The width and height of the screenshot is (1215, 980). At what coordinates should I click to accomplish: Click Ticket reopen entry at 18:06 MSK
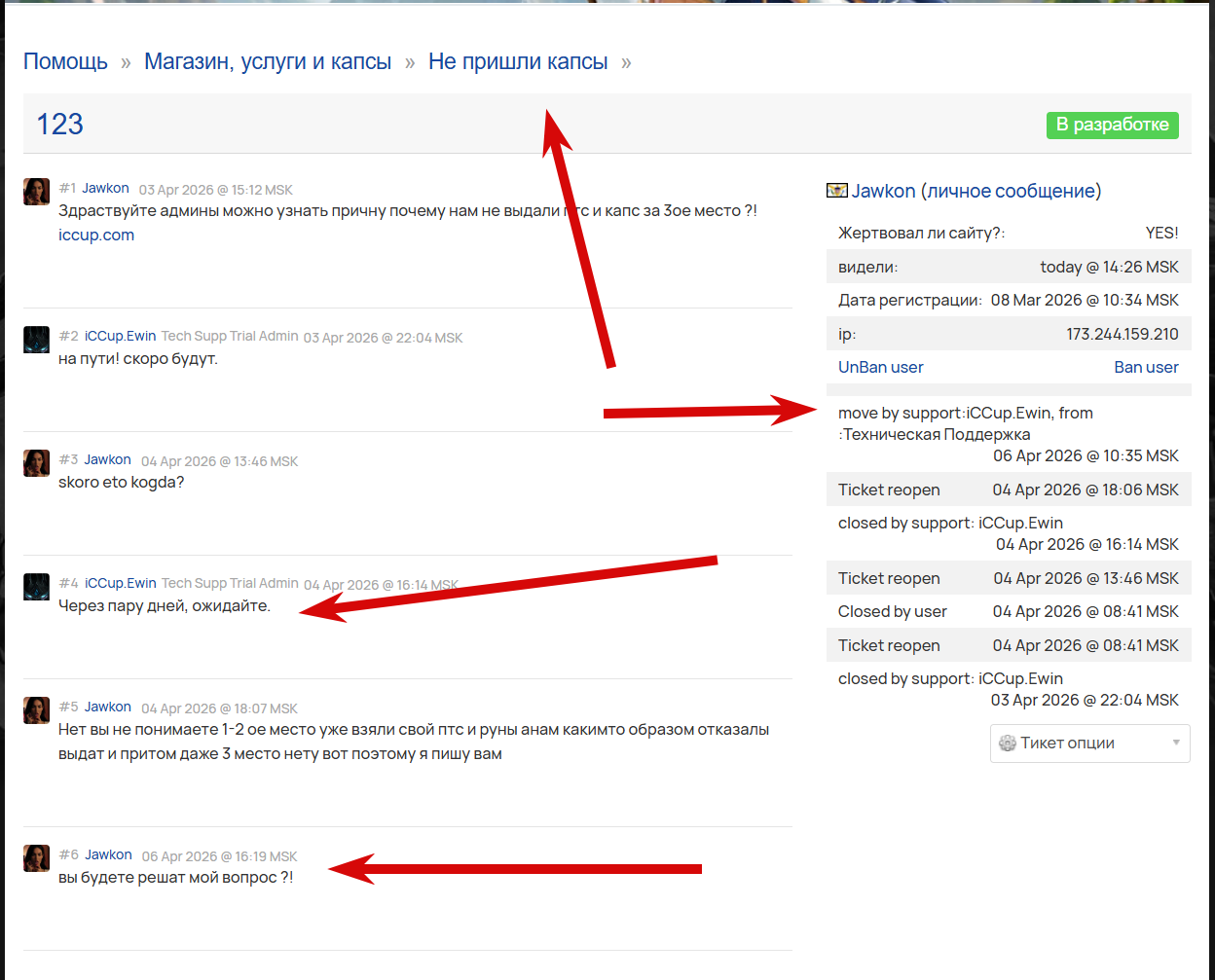(1009, 490)
